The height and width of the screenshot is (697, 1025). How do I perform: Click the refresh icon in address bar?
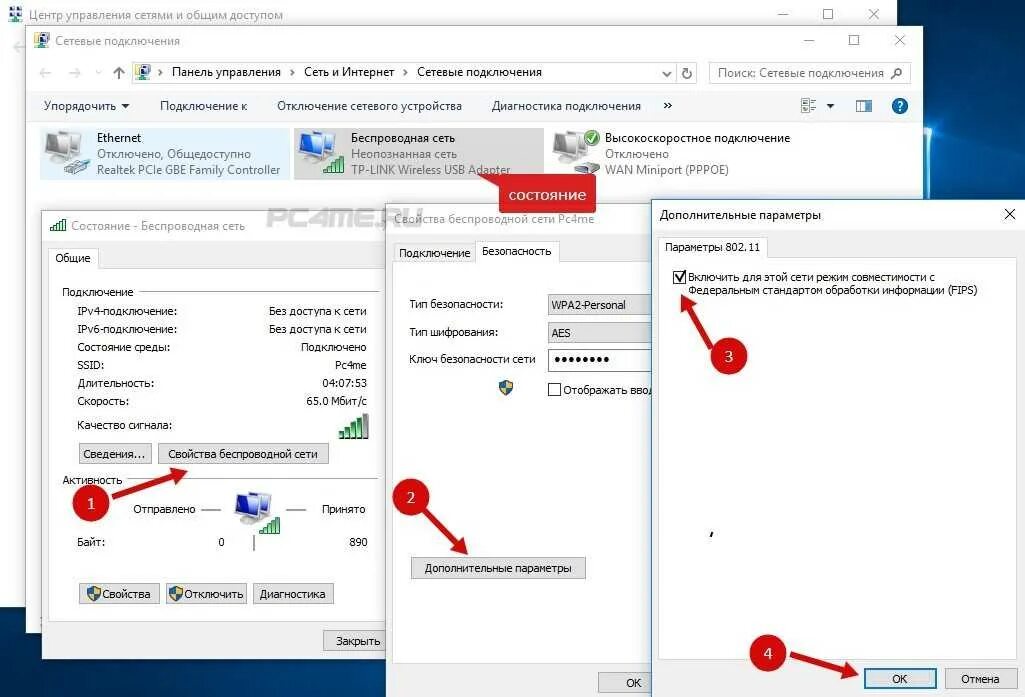tap(687, 73)
